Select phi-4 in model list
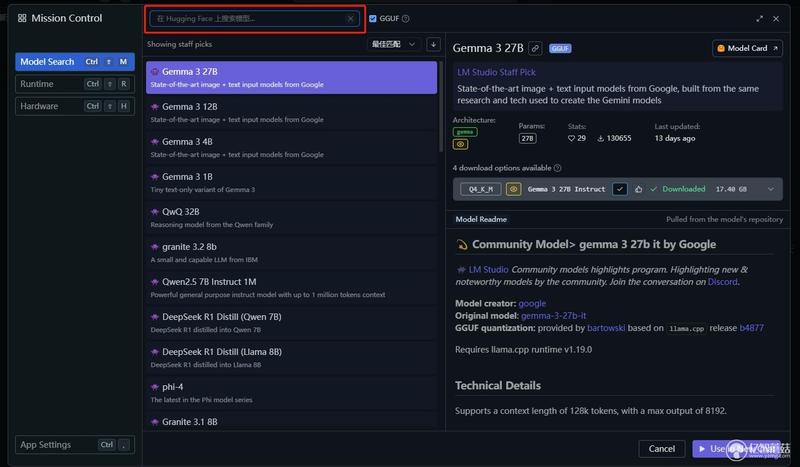Viewport: 800px width, 467px height. pos(291,393)
